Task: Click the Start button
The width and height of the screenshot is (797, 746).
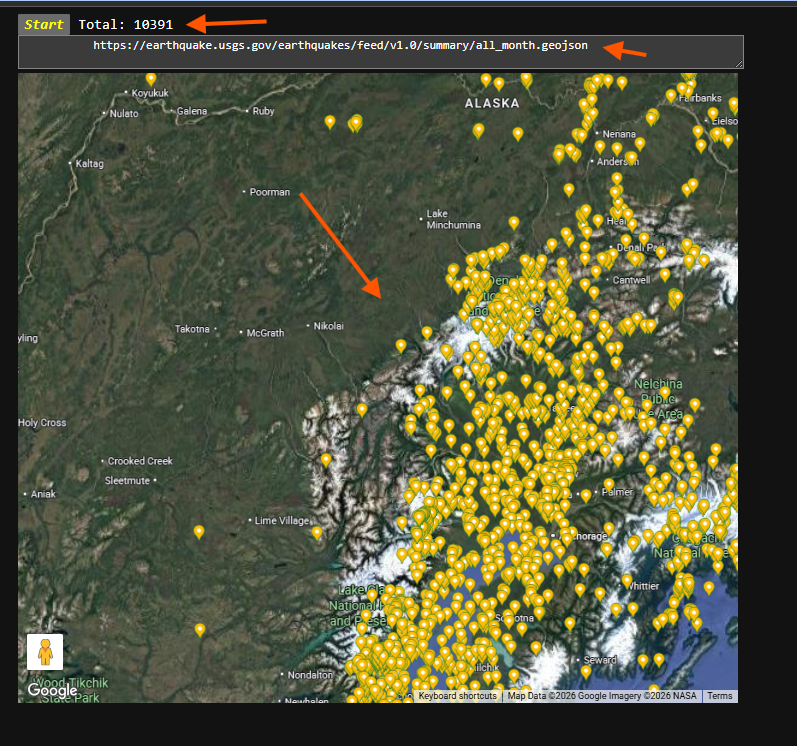Action: coord(44,24)
